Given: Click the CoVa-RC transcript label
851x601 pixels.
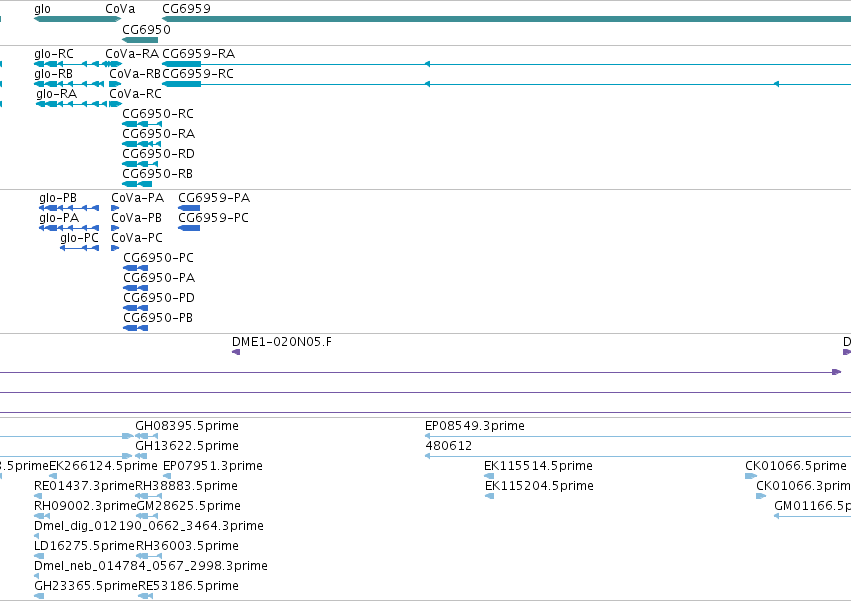Looking at the screenshot, I should (136, 94).
